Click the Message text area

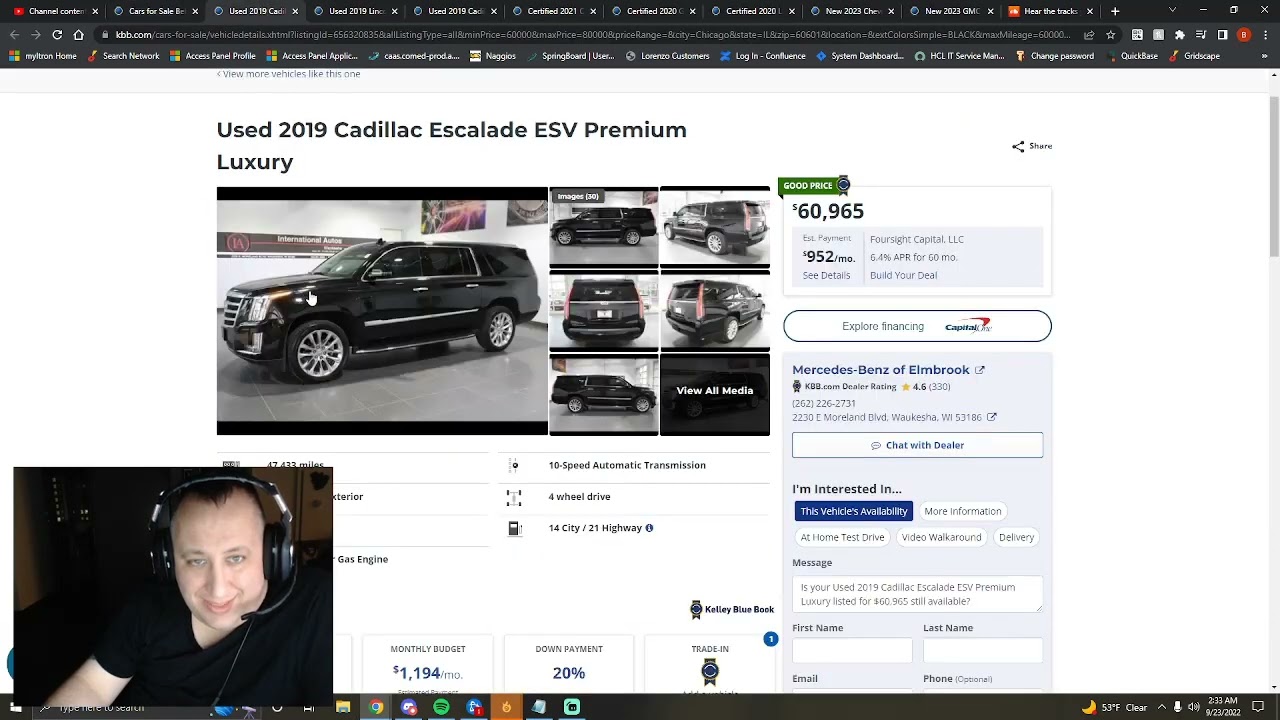pyautogui.click(x=917, y=594)
